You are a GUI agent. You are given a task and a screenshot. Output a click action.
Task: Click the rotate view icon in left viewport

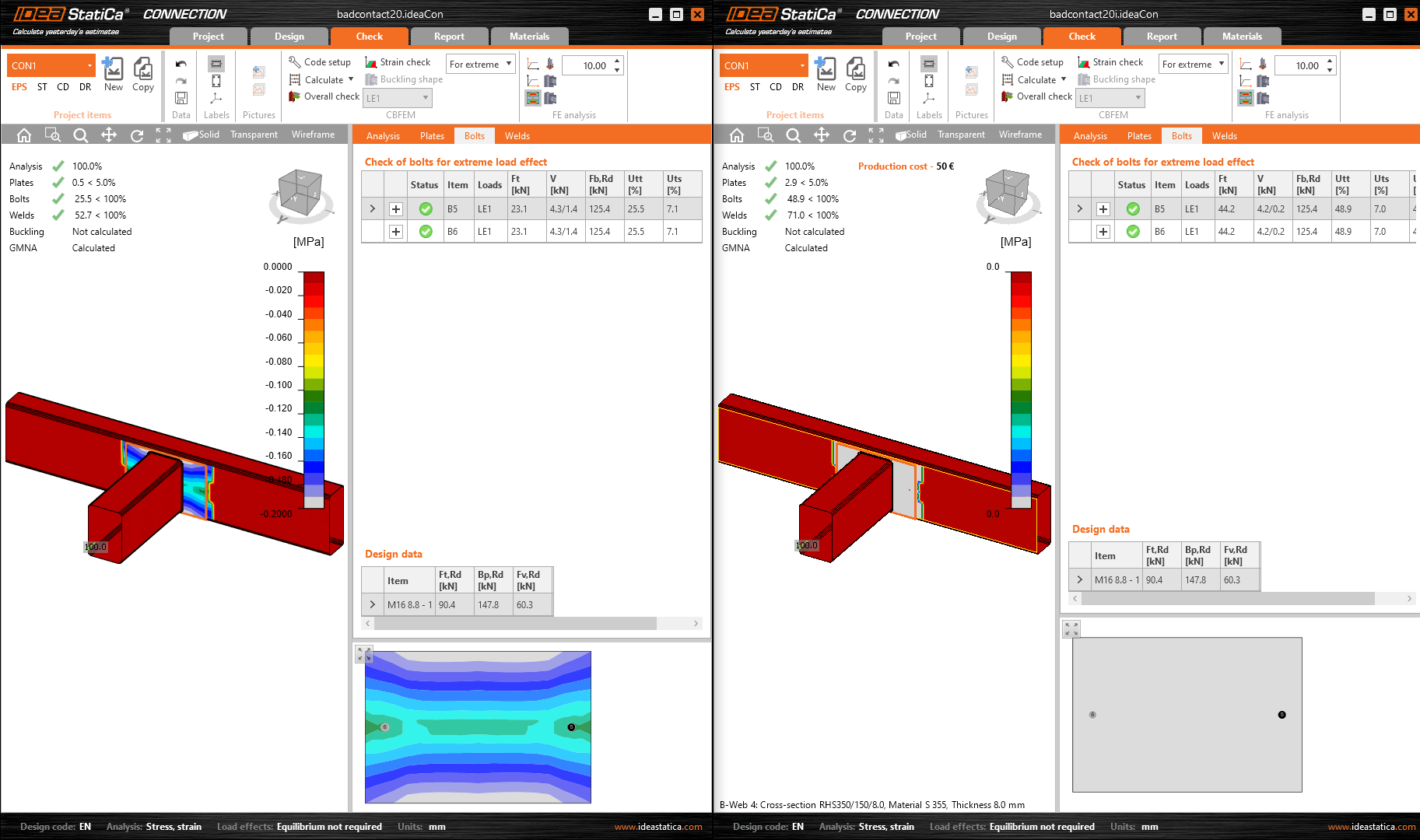pos(137,135)
